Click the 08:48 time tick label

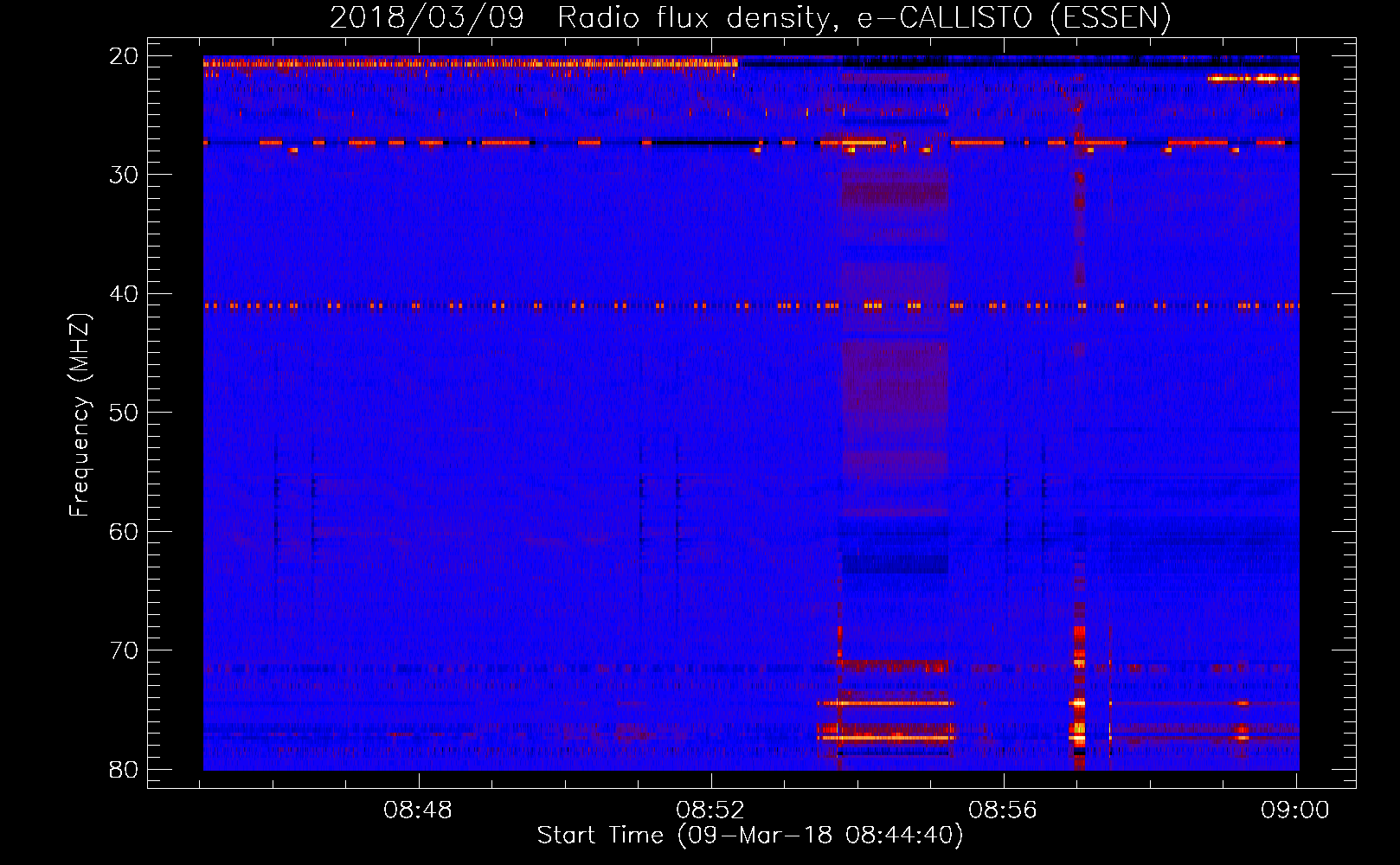coord(418,811)
